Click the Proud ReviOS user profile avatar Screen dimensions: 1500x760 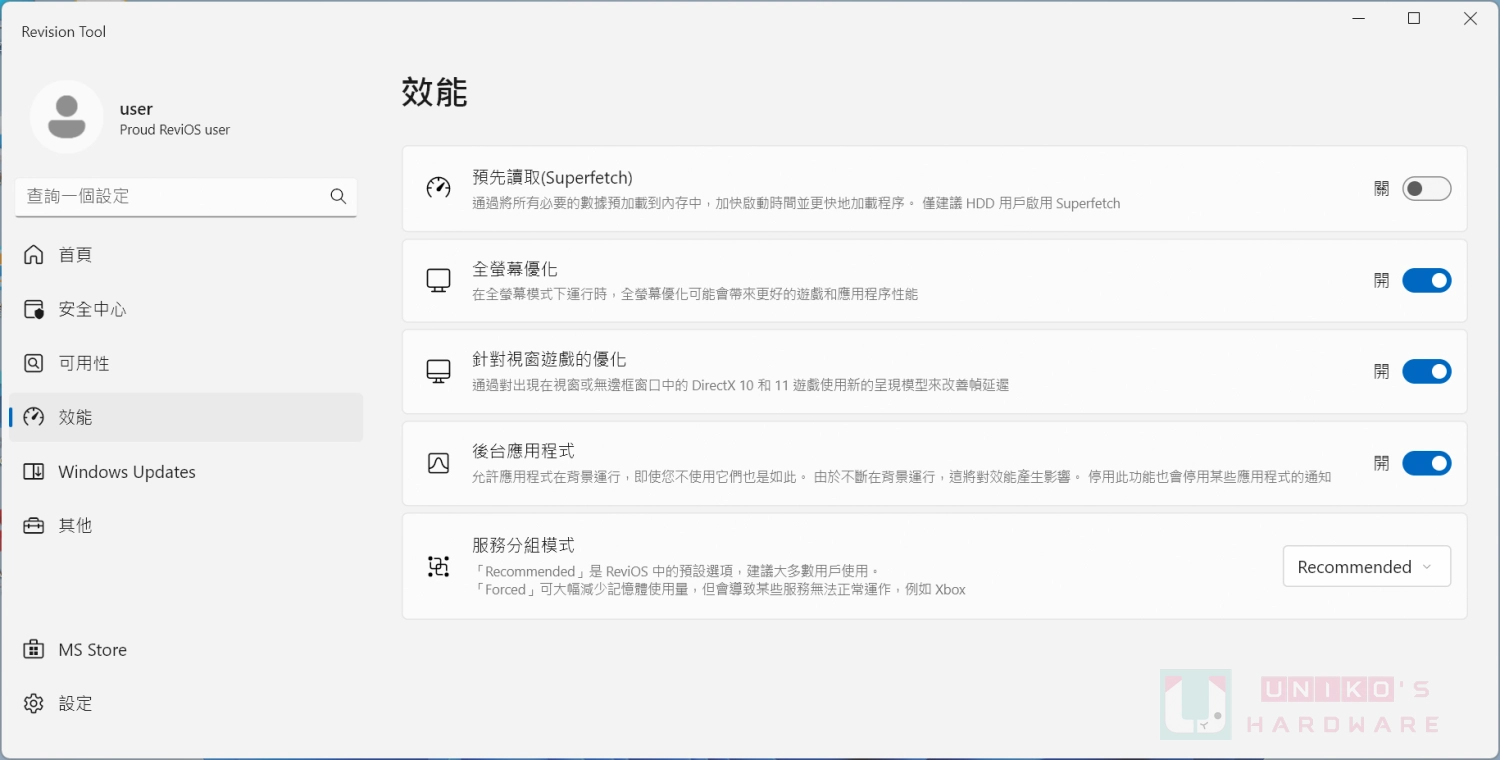(67, 116)
